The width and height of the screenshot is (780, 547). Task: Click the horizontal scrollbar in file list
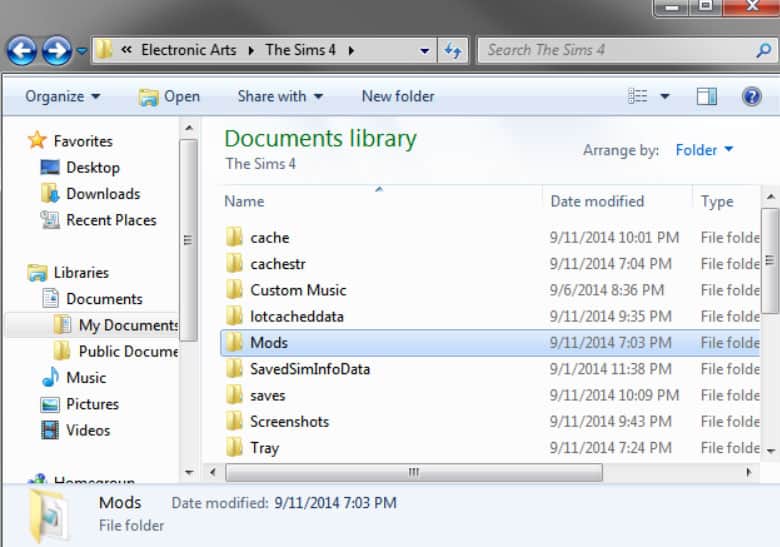[415, 472]
